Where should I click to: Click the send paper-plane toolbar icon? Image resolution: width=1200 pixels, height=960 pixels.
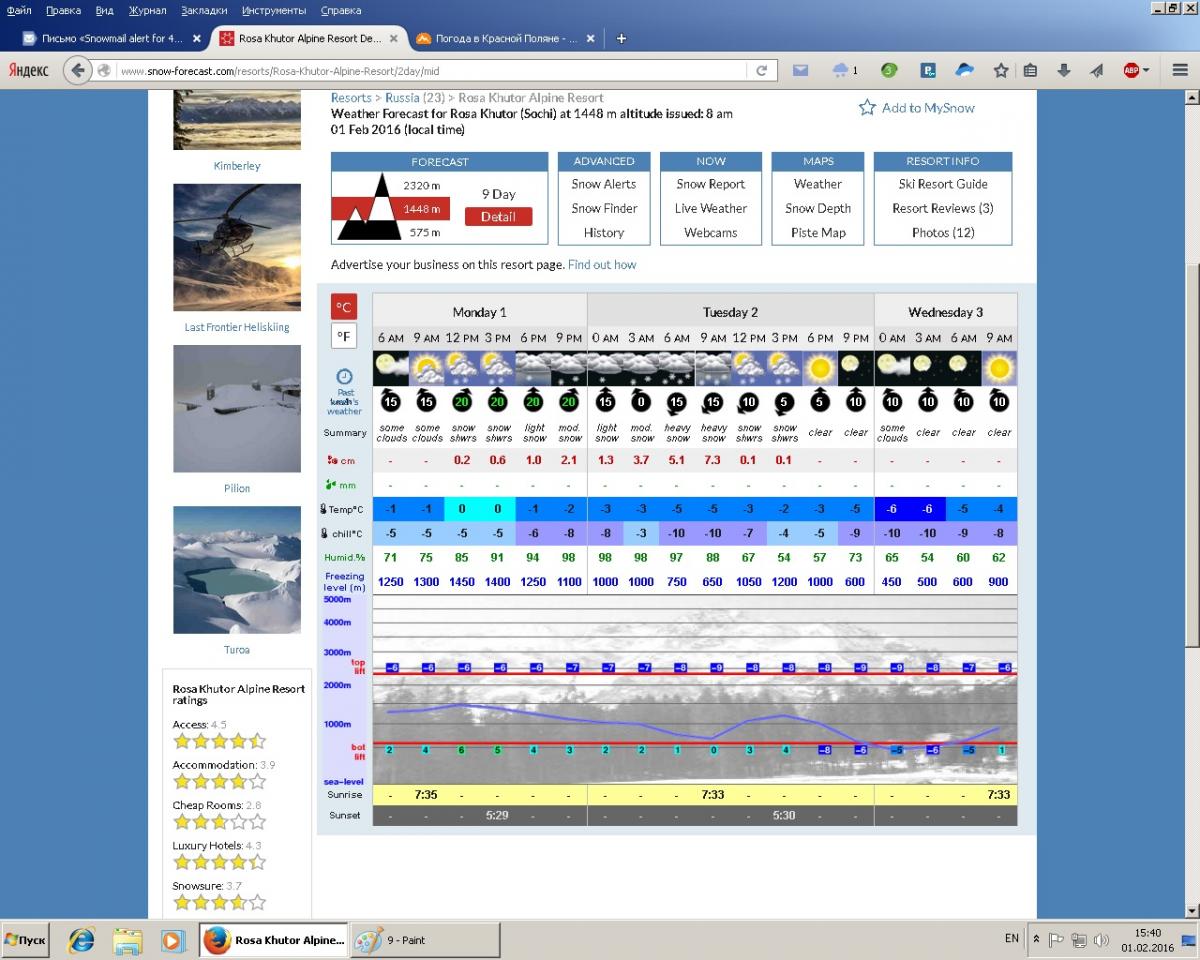[x=1096, y=71]
